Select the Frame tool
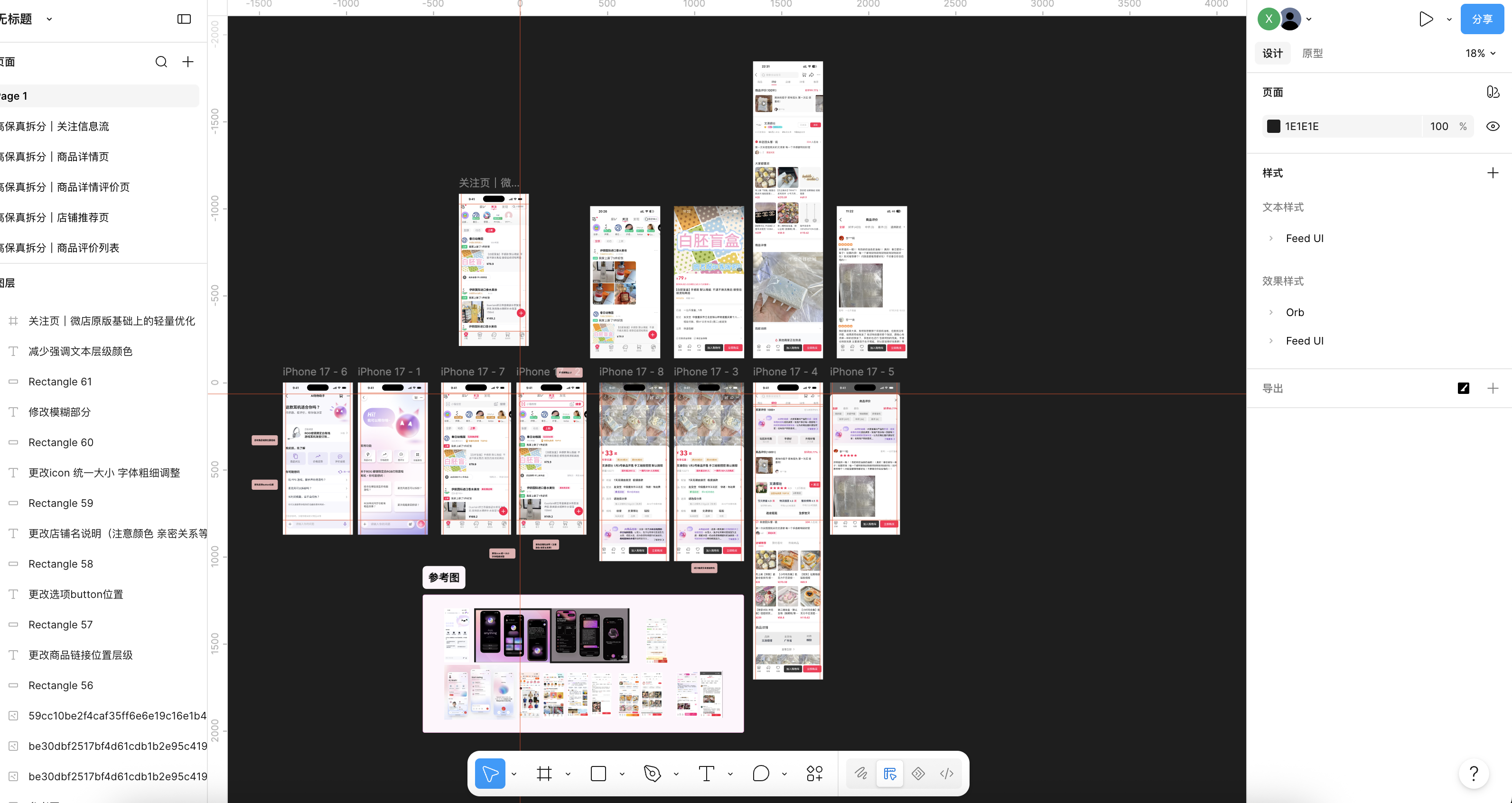The width and height of the screenshot is (1512, 803). coord(544,774)
